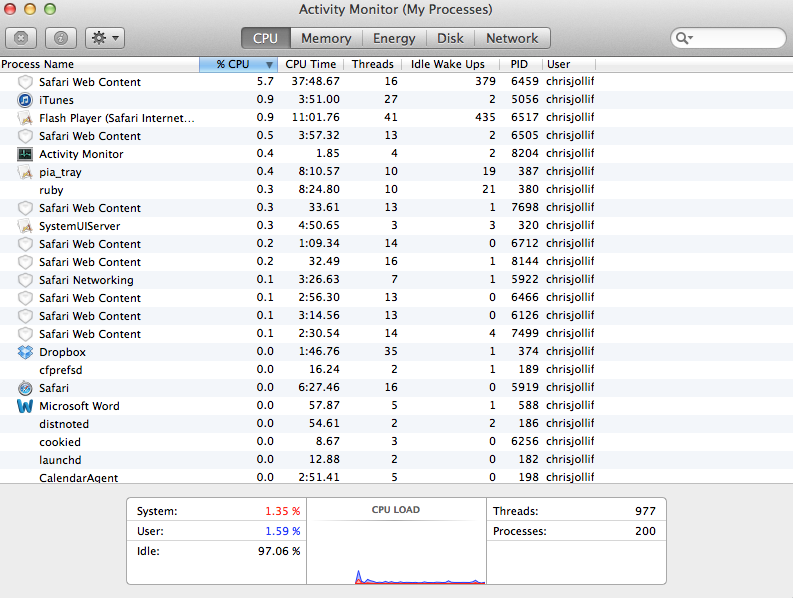Click shield icon of PID 6466 row
This screenshot has width=793, height=598.
pos(25,298)
